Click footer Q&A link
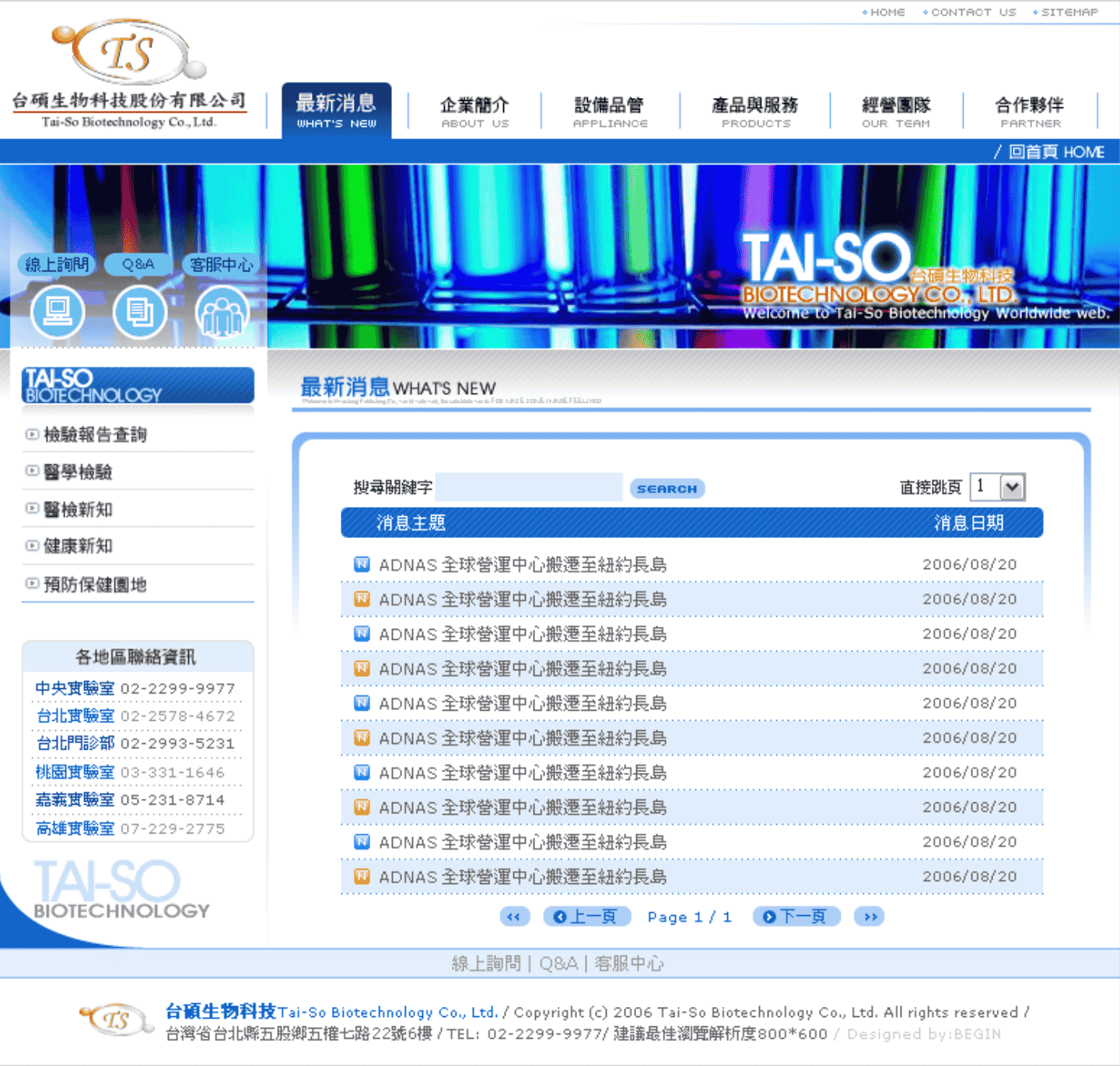The width and height of the screenshot is (1120, 1066). pos(558,963)
